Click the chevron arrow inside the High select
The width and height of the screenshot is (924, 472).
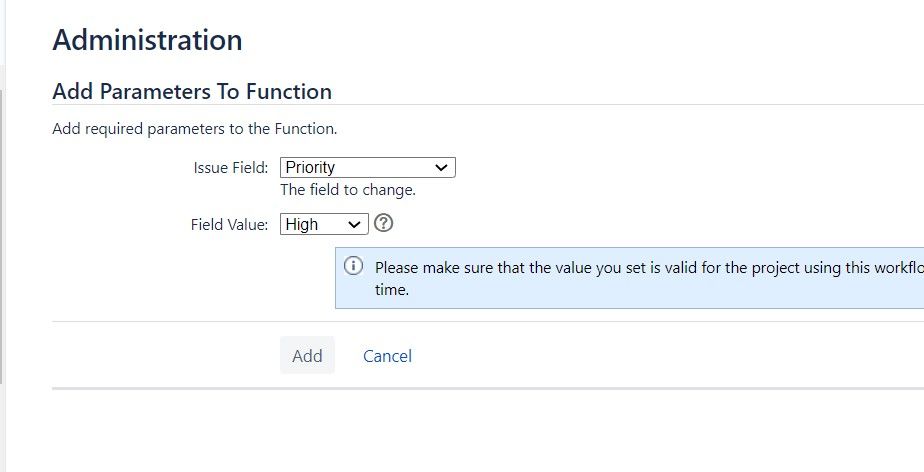coord(354,225)
